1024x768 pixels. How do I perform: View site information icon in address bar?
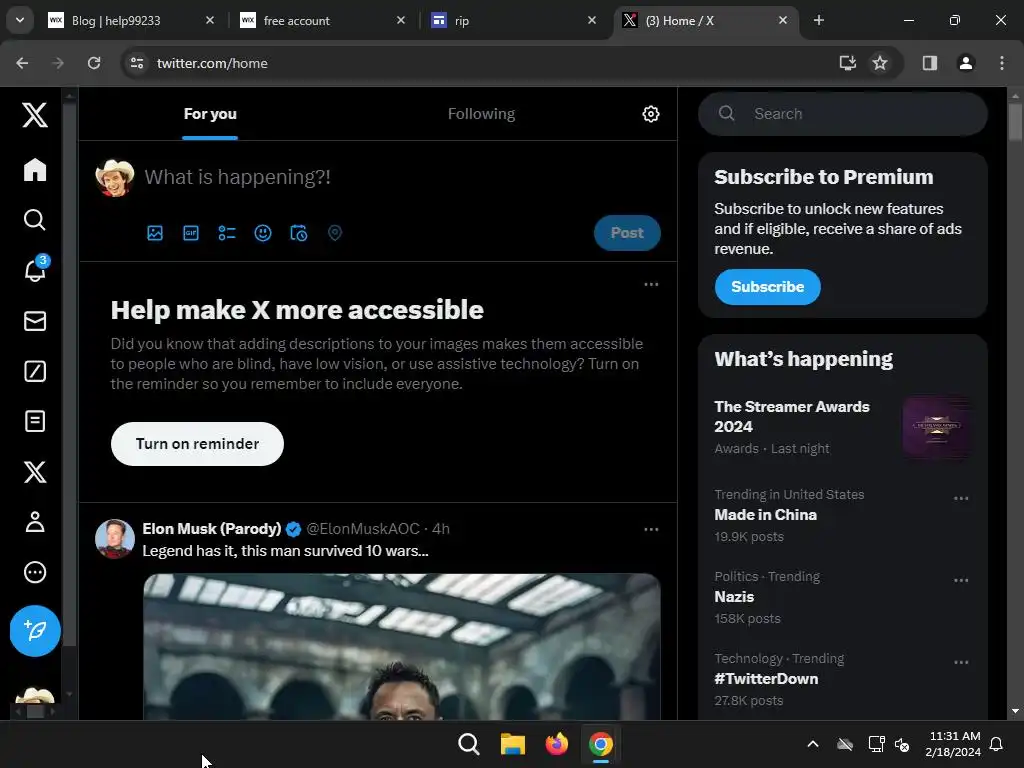point(137,63)
